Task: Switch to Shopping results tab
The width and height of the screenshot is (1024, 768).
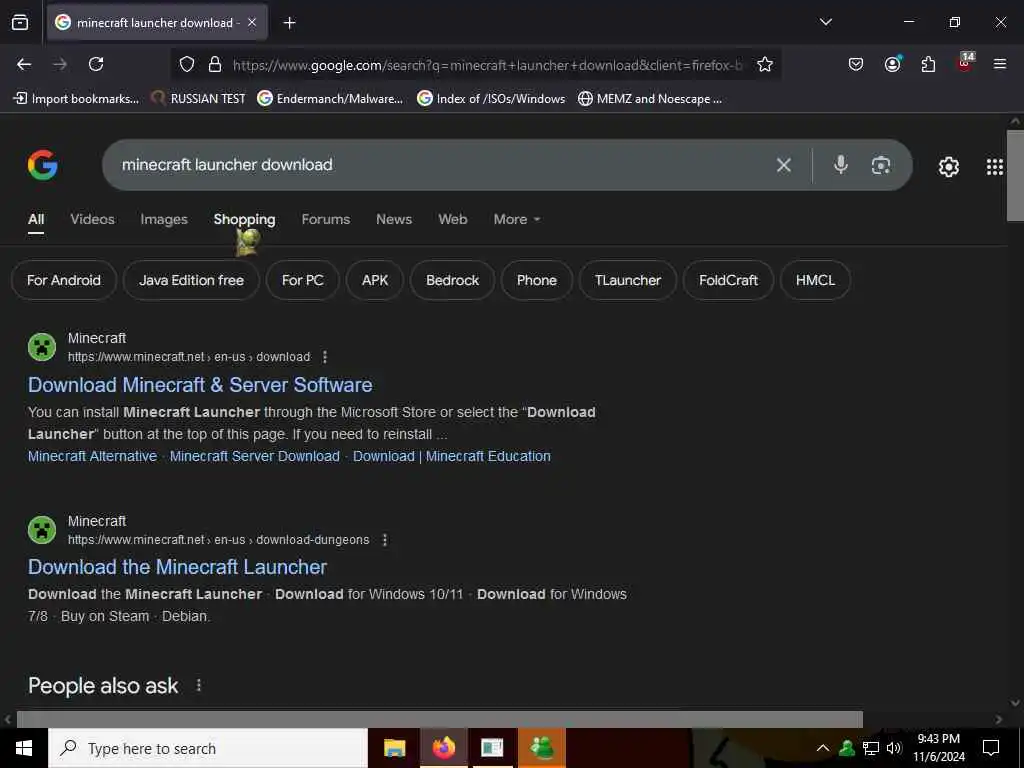Action: [x=244, y=219]
